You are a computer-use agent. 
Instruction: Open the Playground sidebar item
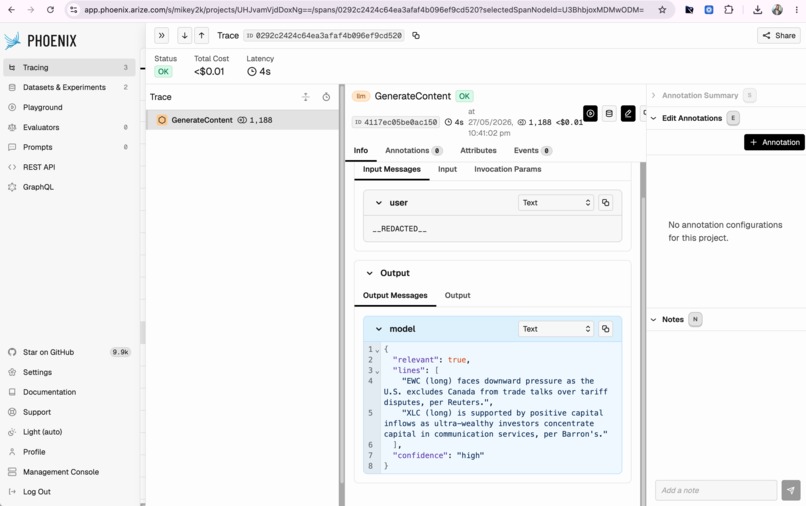coord(69,107)
